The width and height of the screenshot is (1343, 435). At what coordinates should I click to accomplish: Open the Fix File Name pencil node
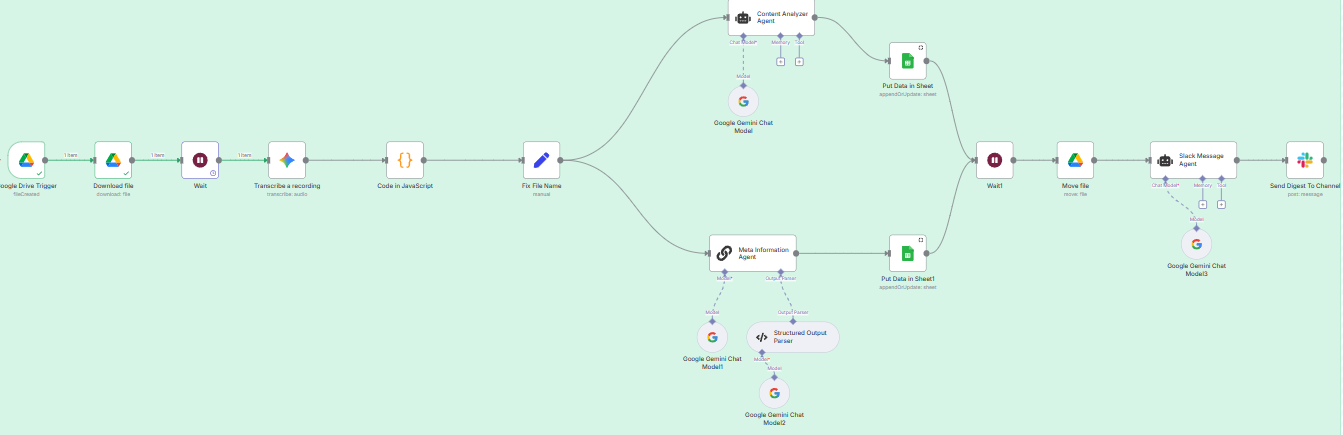pyautogui.click(x=542, y=160)
